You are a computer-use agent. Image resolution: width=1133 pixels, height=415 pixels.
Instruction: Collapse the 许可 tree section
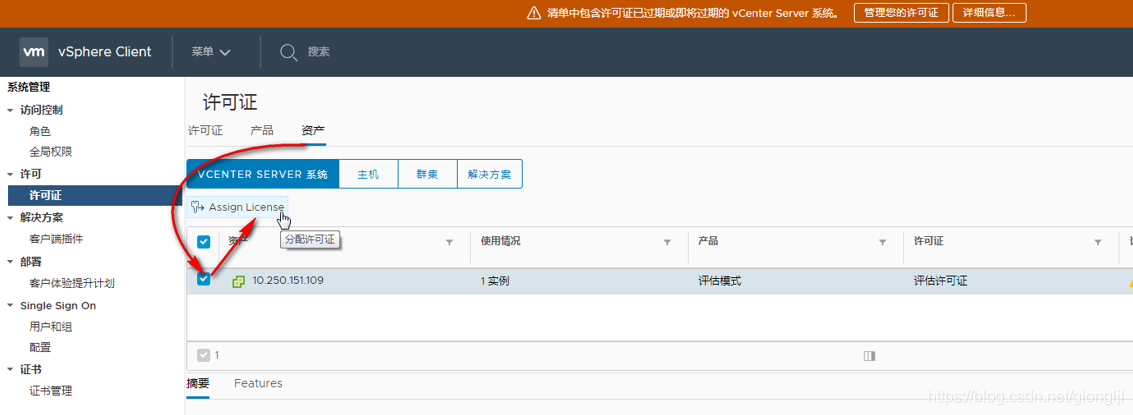pyautogui.click(x=10, y=175)
